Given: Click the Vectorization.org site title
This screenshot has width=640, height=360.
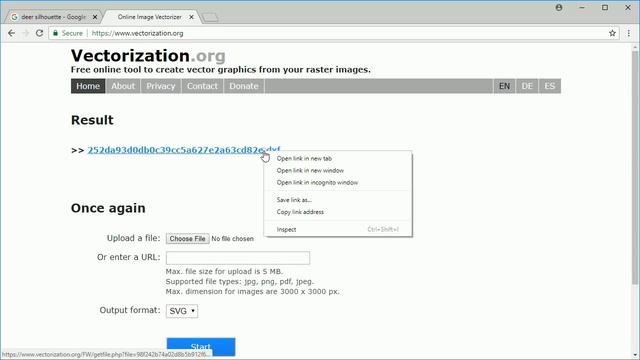Looking at the screenshot, I should pyautogui.click(x=148, y=56).
